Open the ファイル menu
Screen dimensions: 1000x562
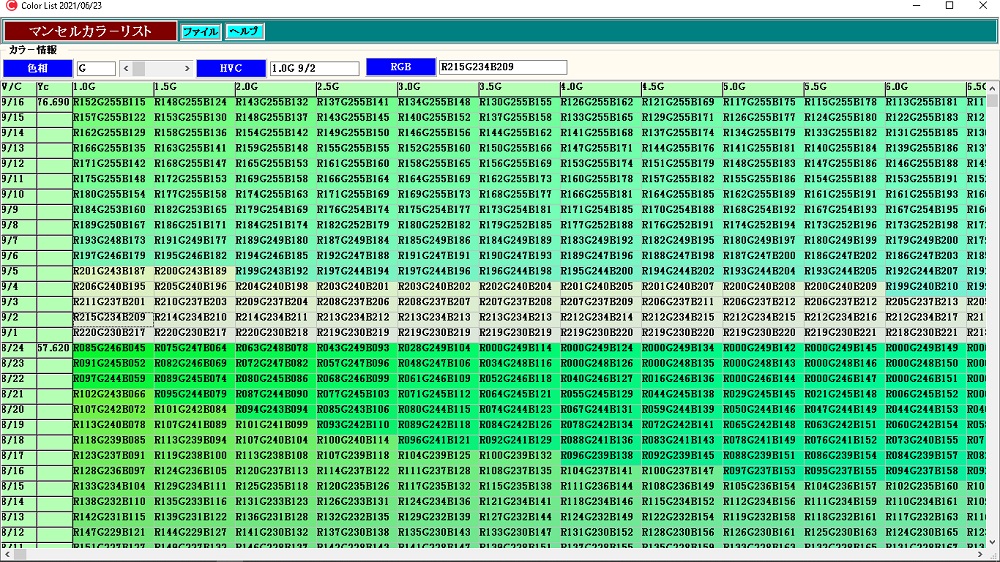(200, 32)
